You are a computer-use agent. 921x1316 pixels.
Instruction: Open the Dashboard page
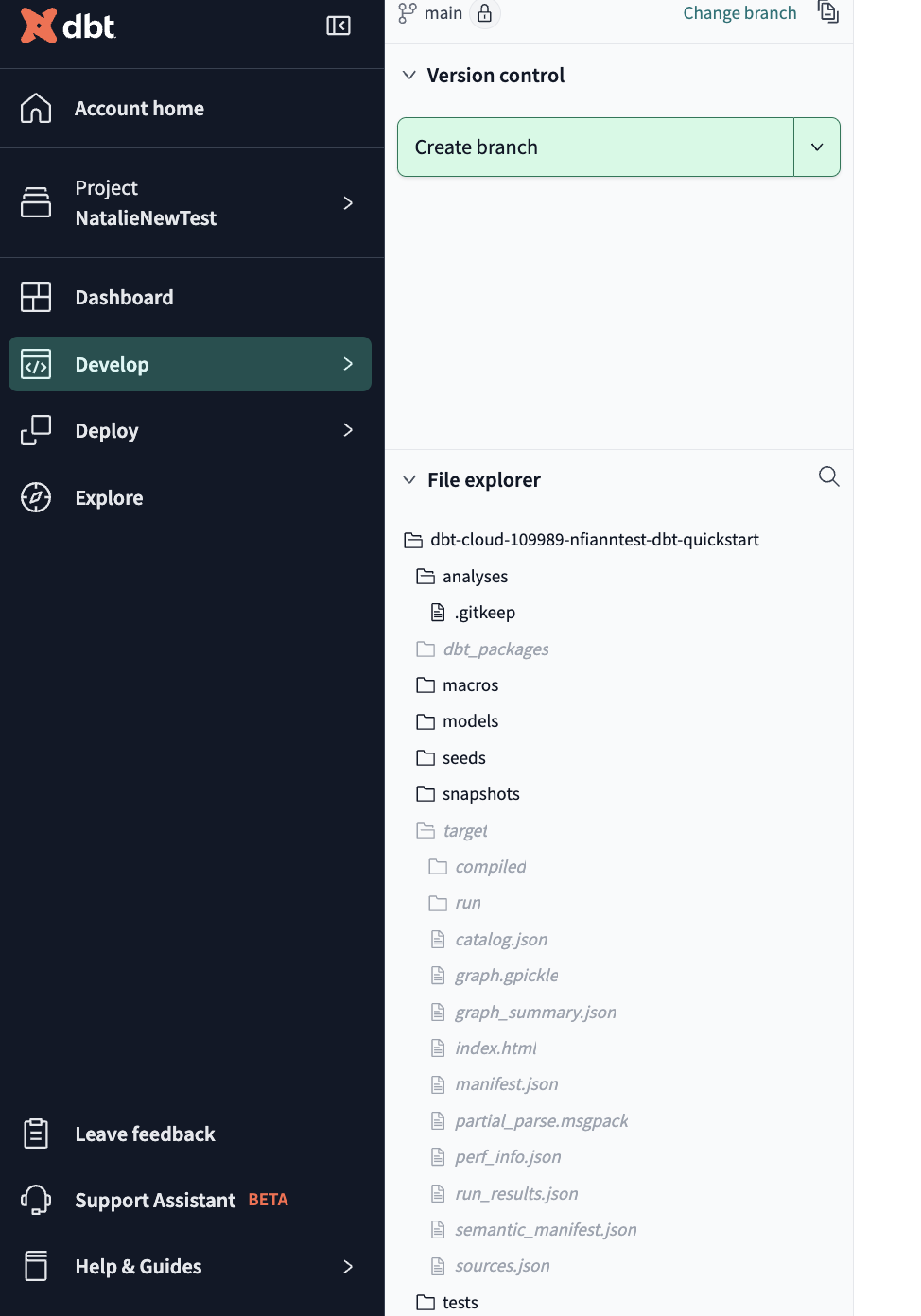[x=124, y=298]
